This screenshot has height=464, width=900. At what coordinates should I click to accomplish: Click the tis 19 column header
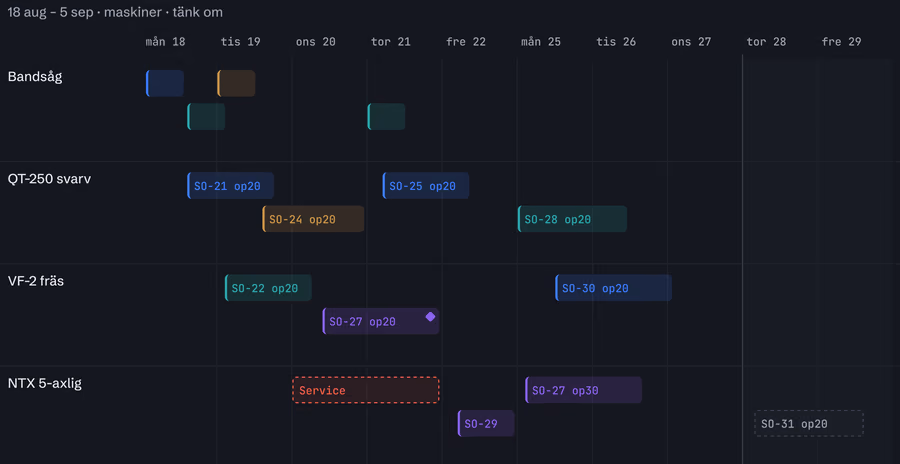[x=240, y=42]
